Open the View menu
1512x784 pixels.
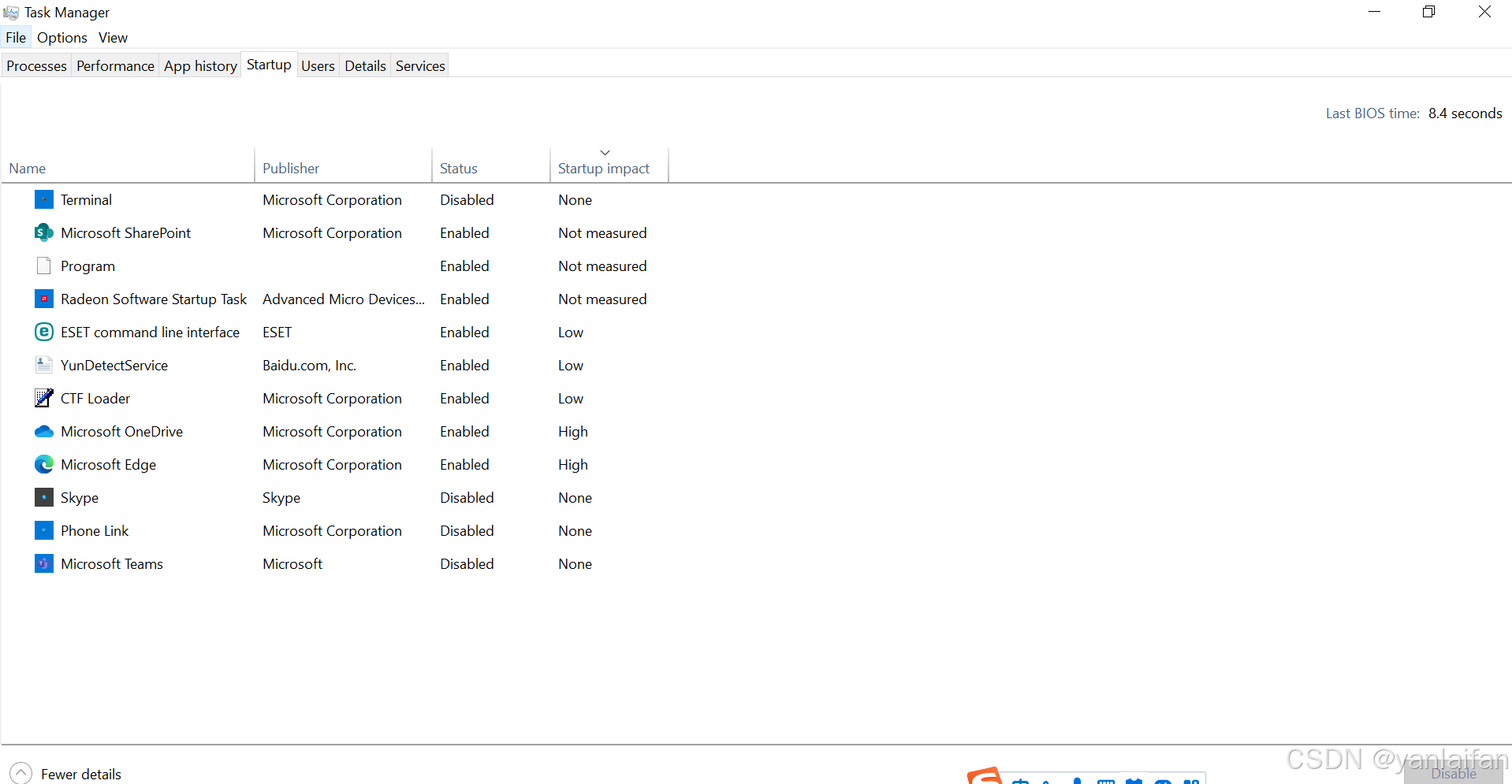click(113, 38)
